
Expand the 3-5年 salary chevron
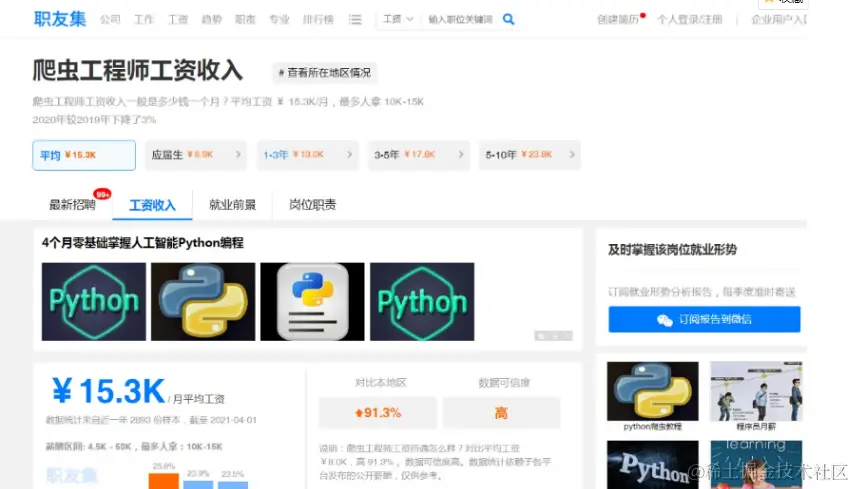pyautogui.click(x=461, y=154)
